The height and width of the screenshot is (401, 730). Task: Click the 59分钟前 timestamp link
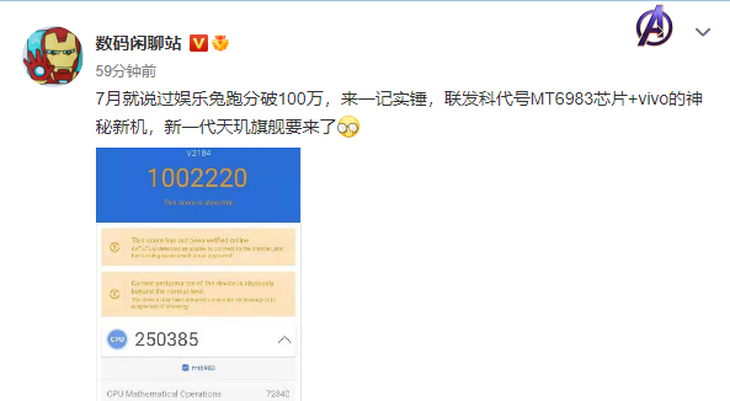126,71
